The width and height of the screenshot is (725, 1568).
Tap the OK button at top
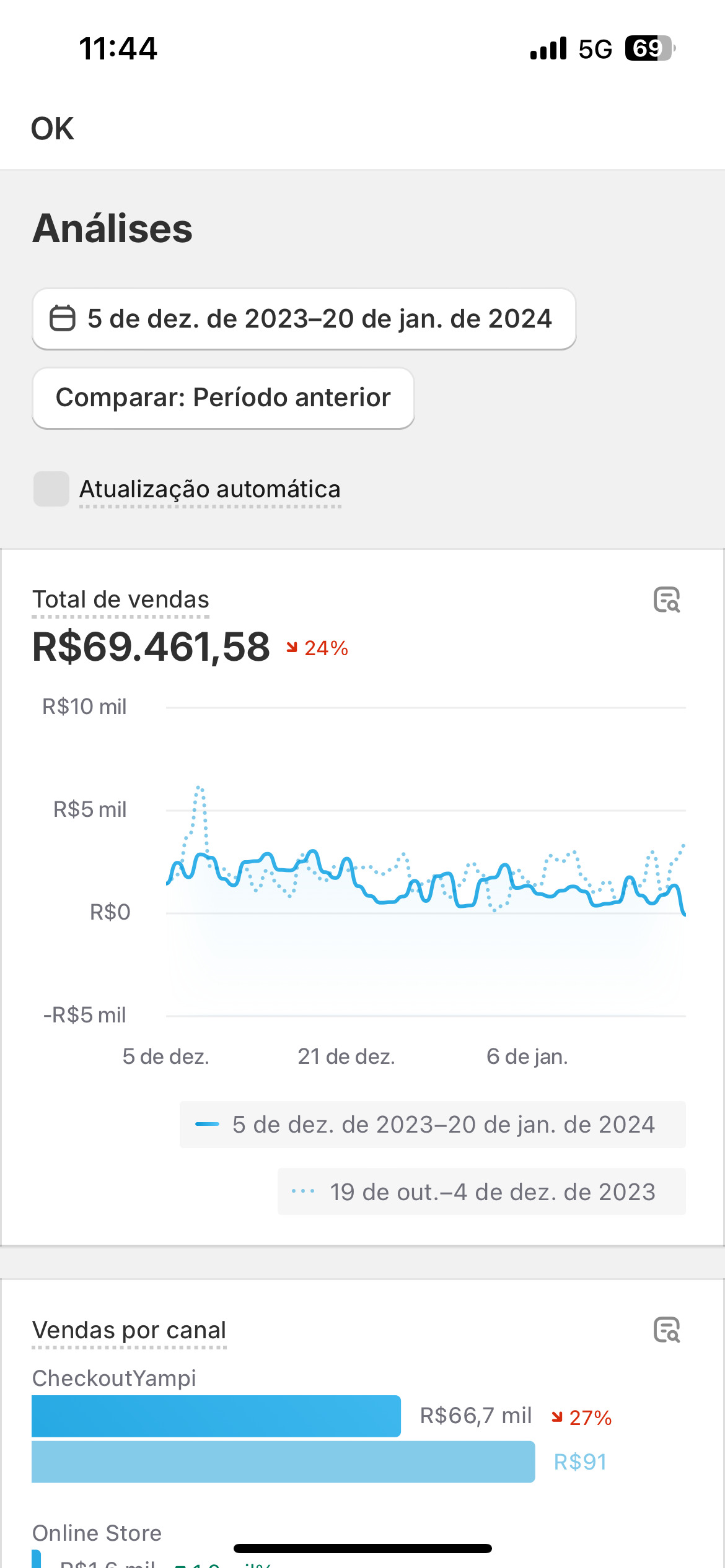[x=53, y=129]
